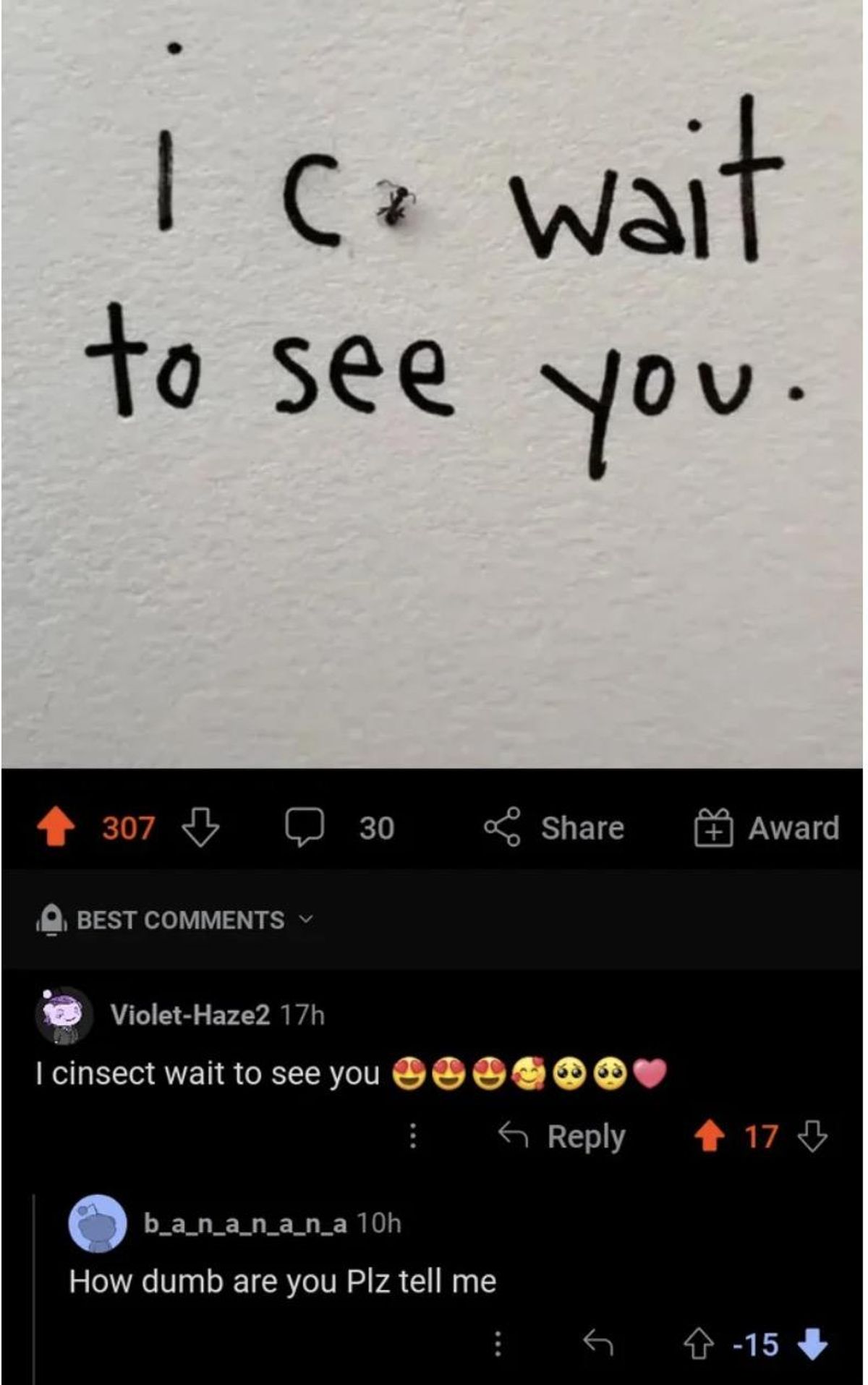
Task: Downvote the post next to 307
Action: coord(200,828)
